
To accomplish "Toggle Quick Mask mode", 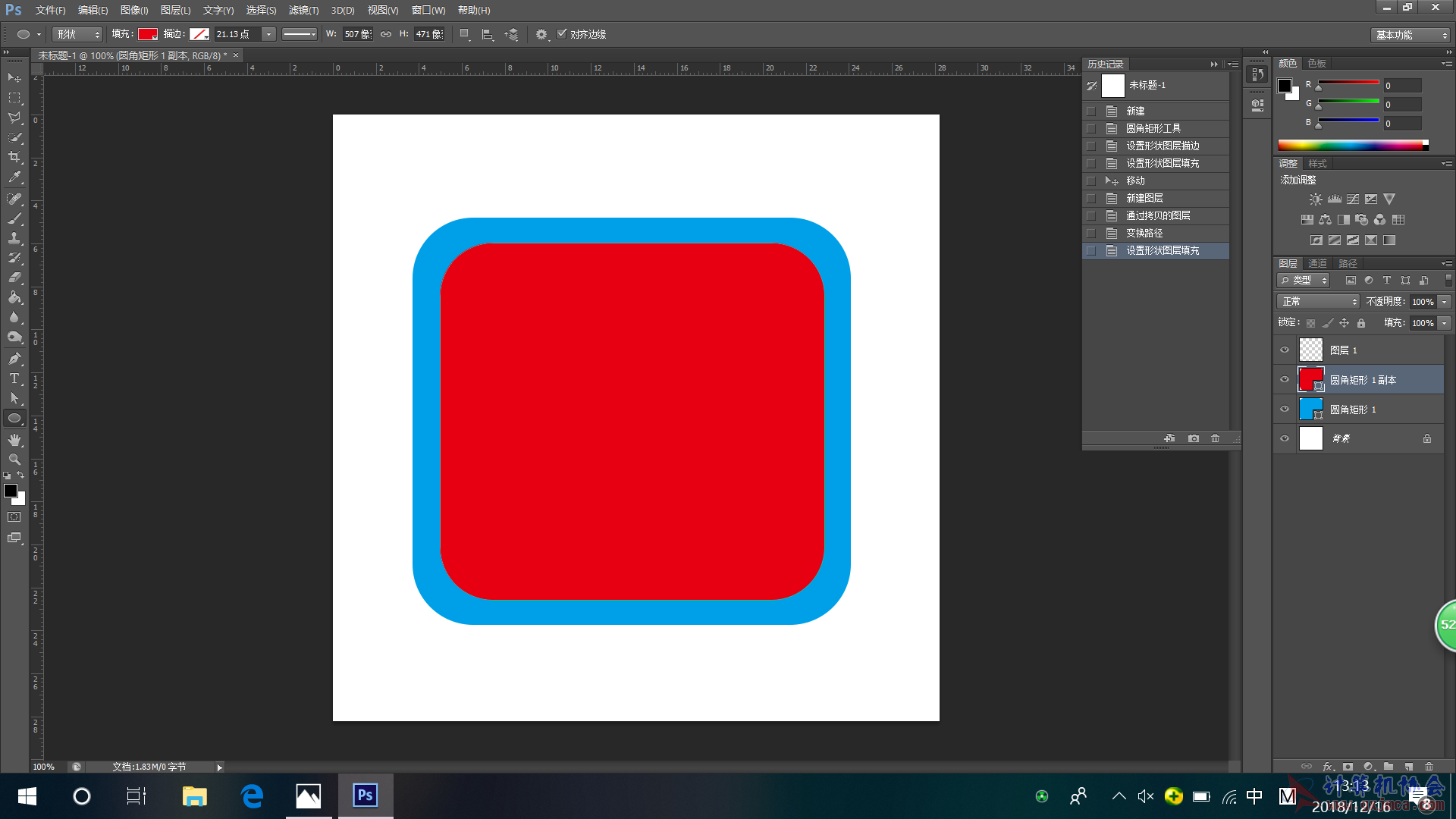I will click(14, 517).
